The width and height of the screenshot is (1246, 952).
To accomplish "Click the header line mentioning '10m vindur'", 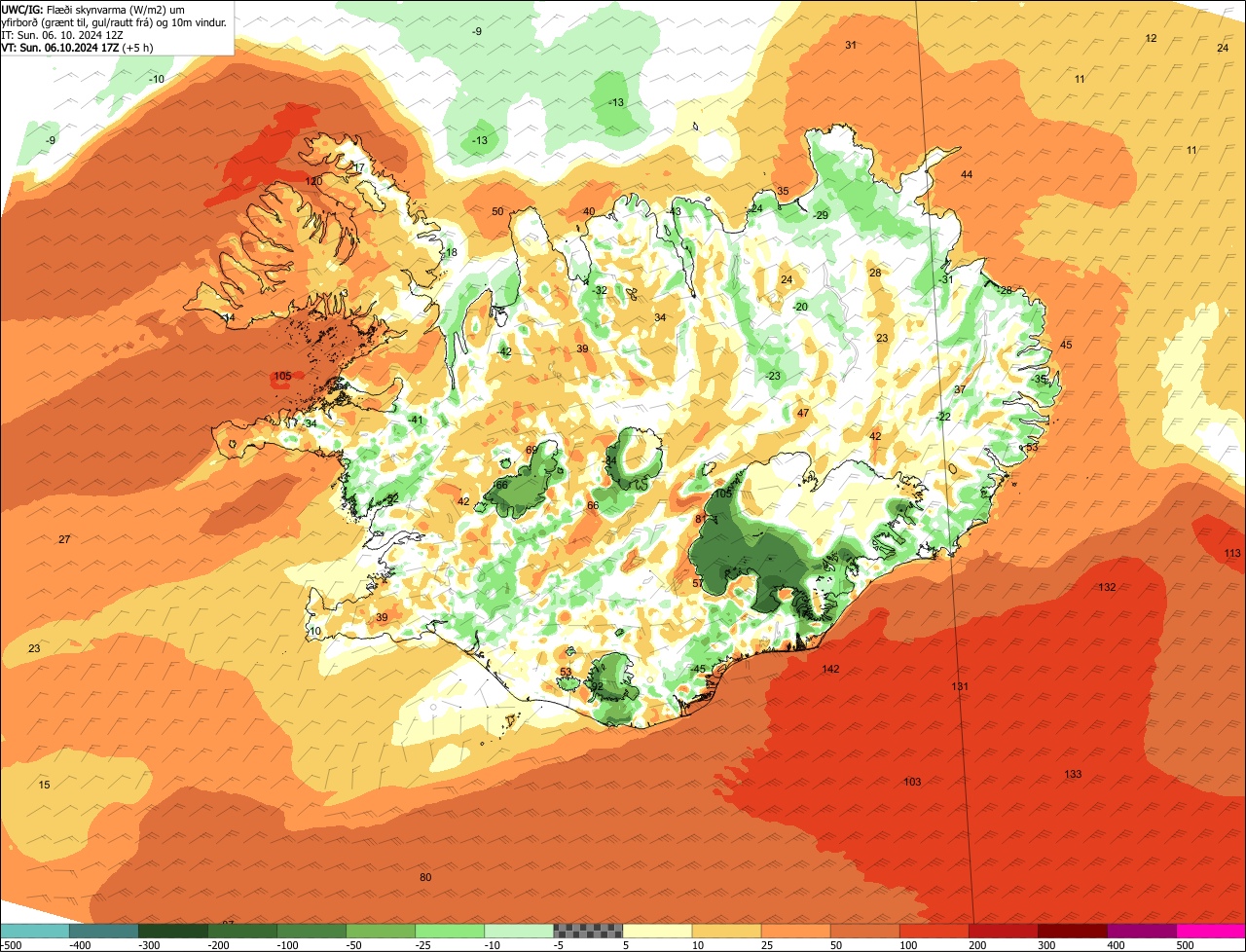I will click(x=114, y=21).
